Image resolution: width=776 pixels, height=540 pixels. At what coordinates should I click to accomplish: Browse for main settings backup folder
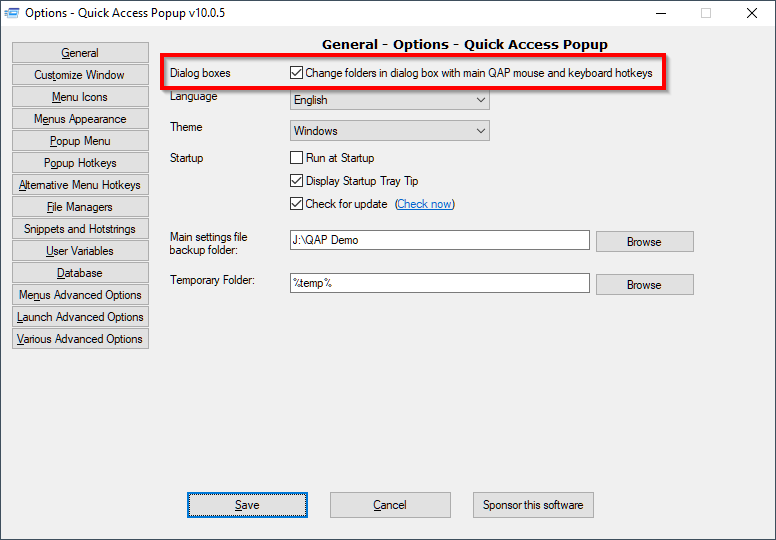644,241
